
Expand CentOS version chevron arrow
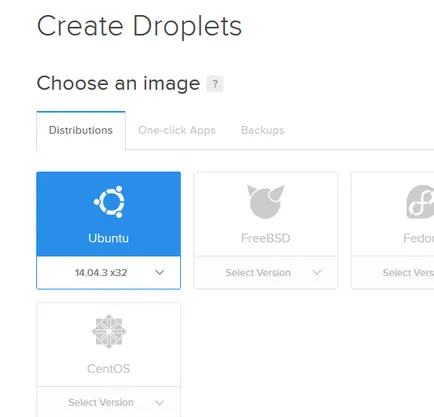point(160,403)
